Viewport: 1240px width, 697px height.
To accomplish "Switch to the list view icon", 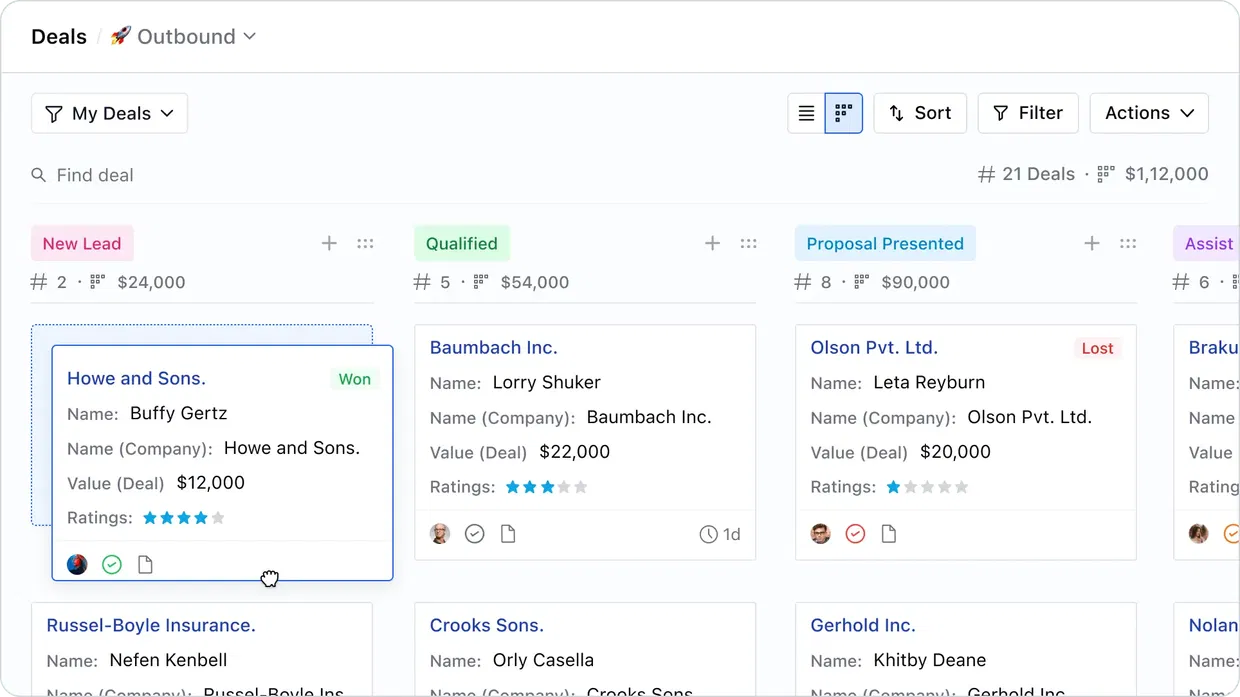I will click(x=806, y=113).
